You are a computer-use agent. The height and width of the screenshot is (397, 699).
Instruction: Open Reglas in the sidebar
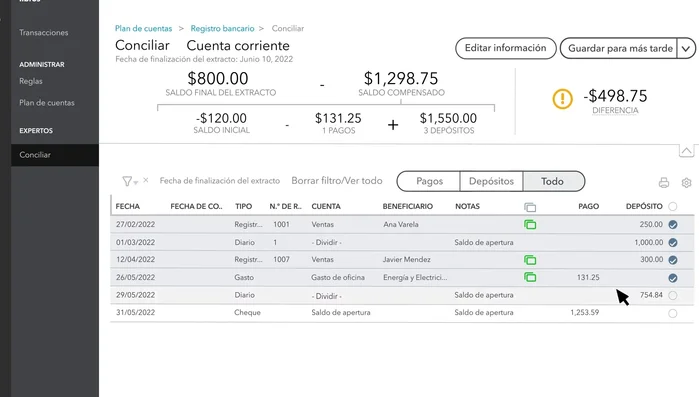(x=31, y=81)
